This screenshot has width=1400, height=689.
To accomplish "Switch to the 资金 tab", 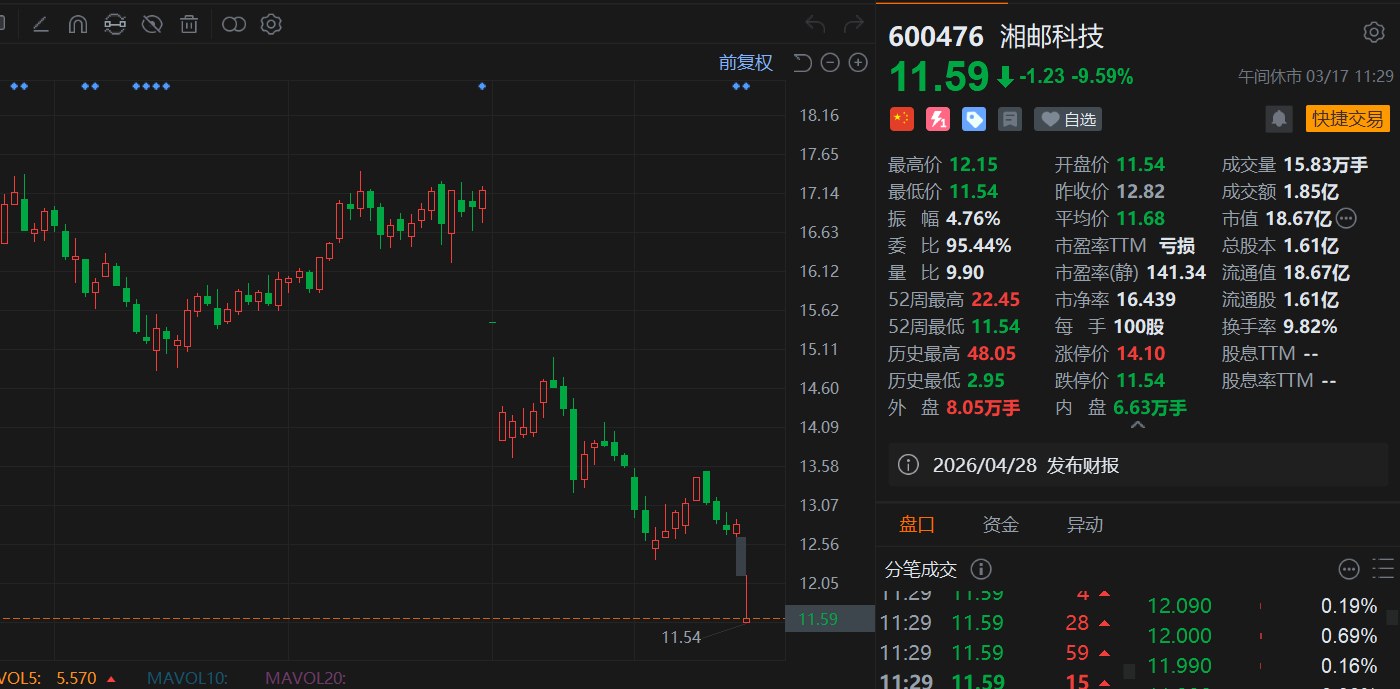I will [1001, 525].
